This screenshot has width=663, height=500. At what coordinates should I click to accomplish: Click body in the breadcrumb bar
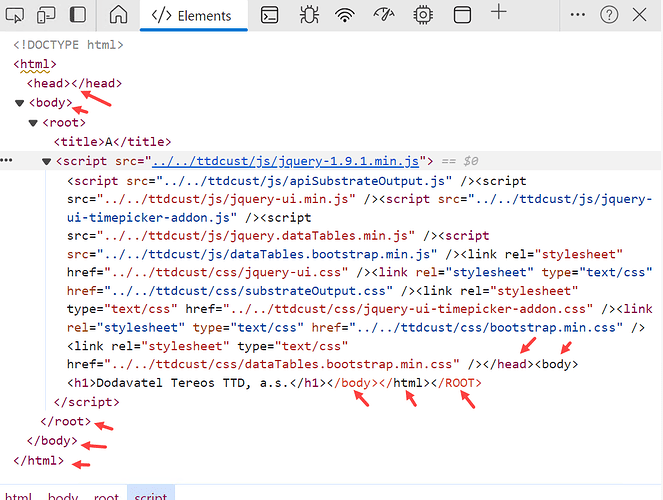(63, 495)
